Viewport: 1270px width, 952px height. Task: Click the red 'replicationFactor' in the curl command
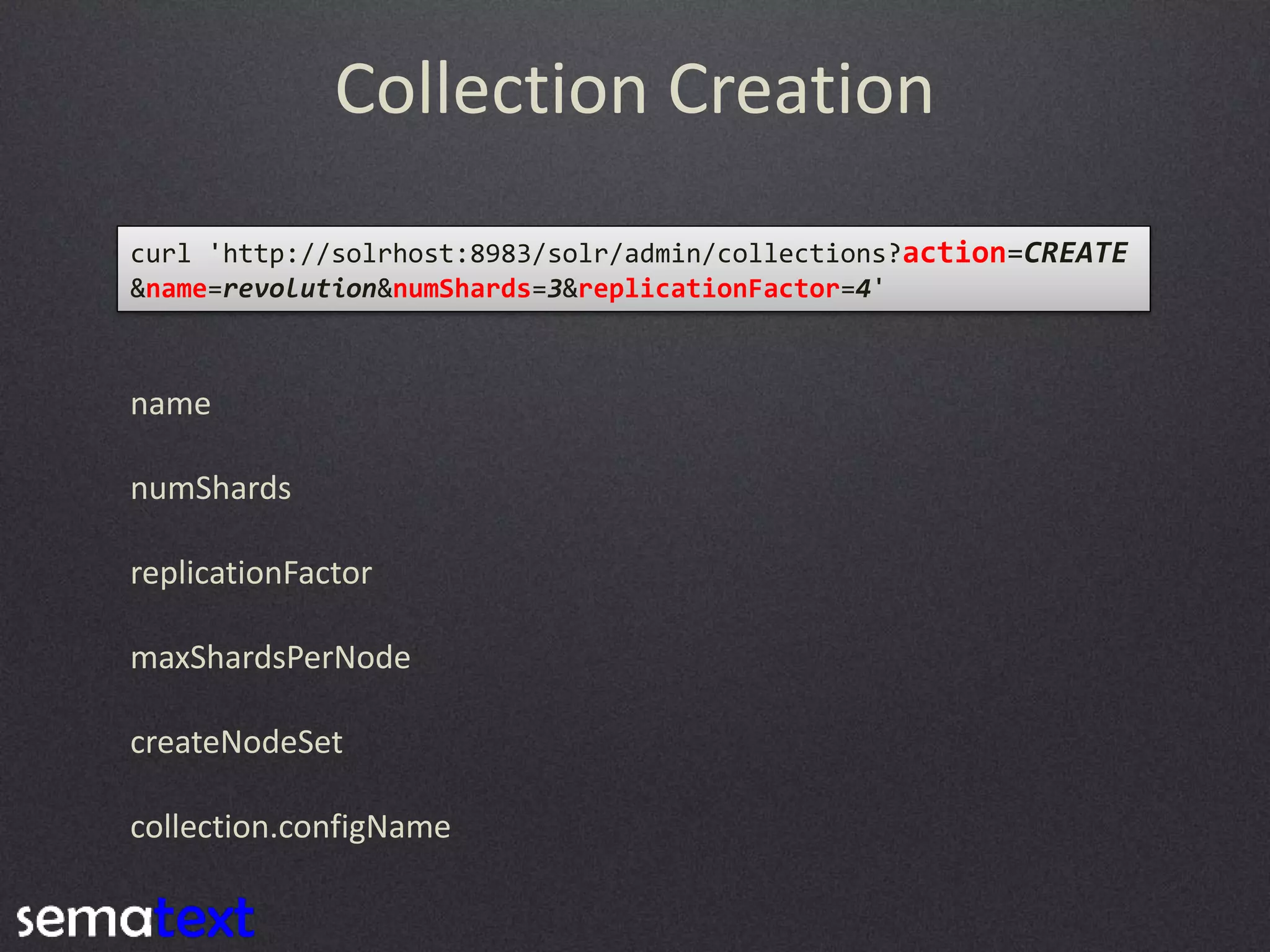(x=709, y=288)
